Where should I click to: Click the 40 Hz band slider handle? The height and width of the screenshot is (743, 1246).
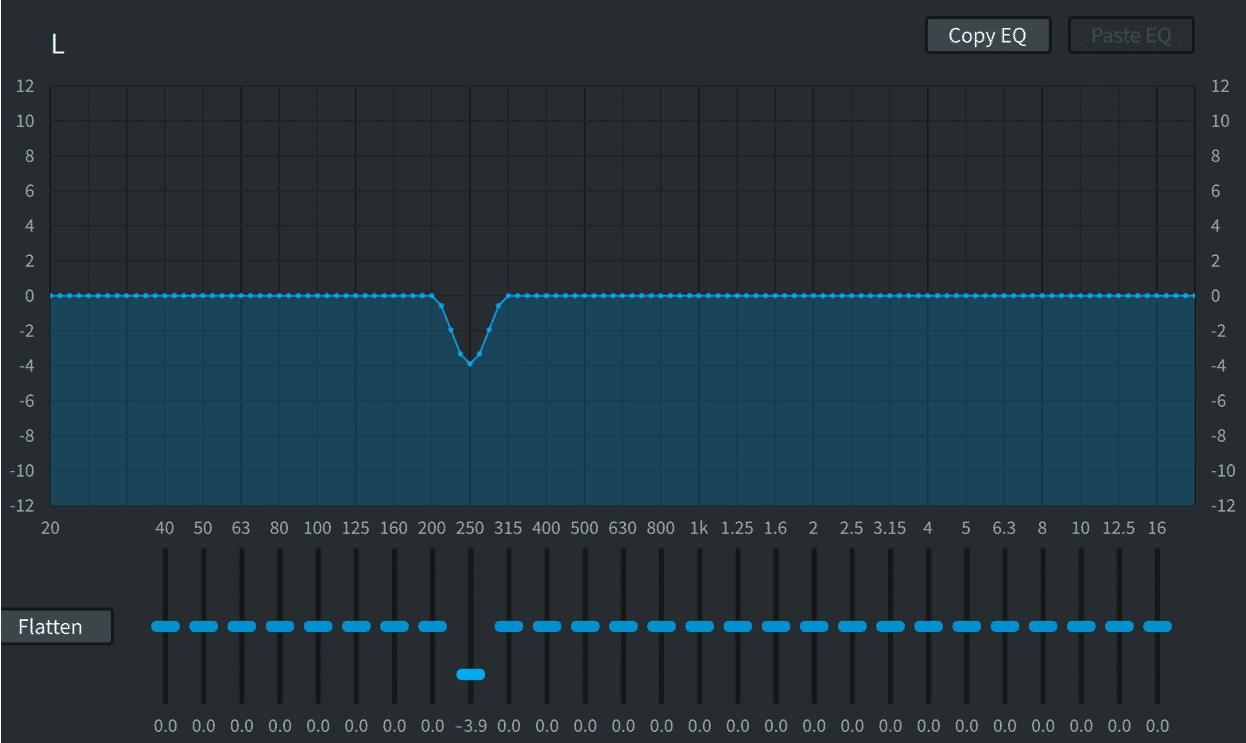click(165, 626)
